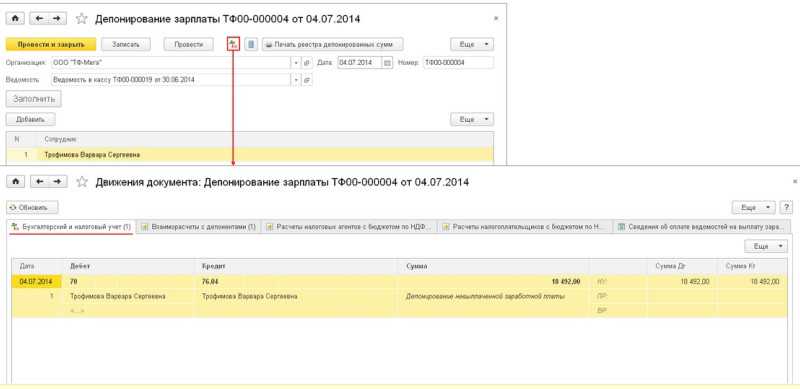The height and width of the screenshot is (389, 800).
Task: Open calendar picker beside date 04.07.2014
Action: [387, 63]
